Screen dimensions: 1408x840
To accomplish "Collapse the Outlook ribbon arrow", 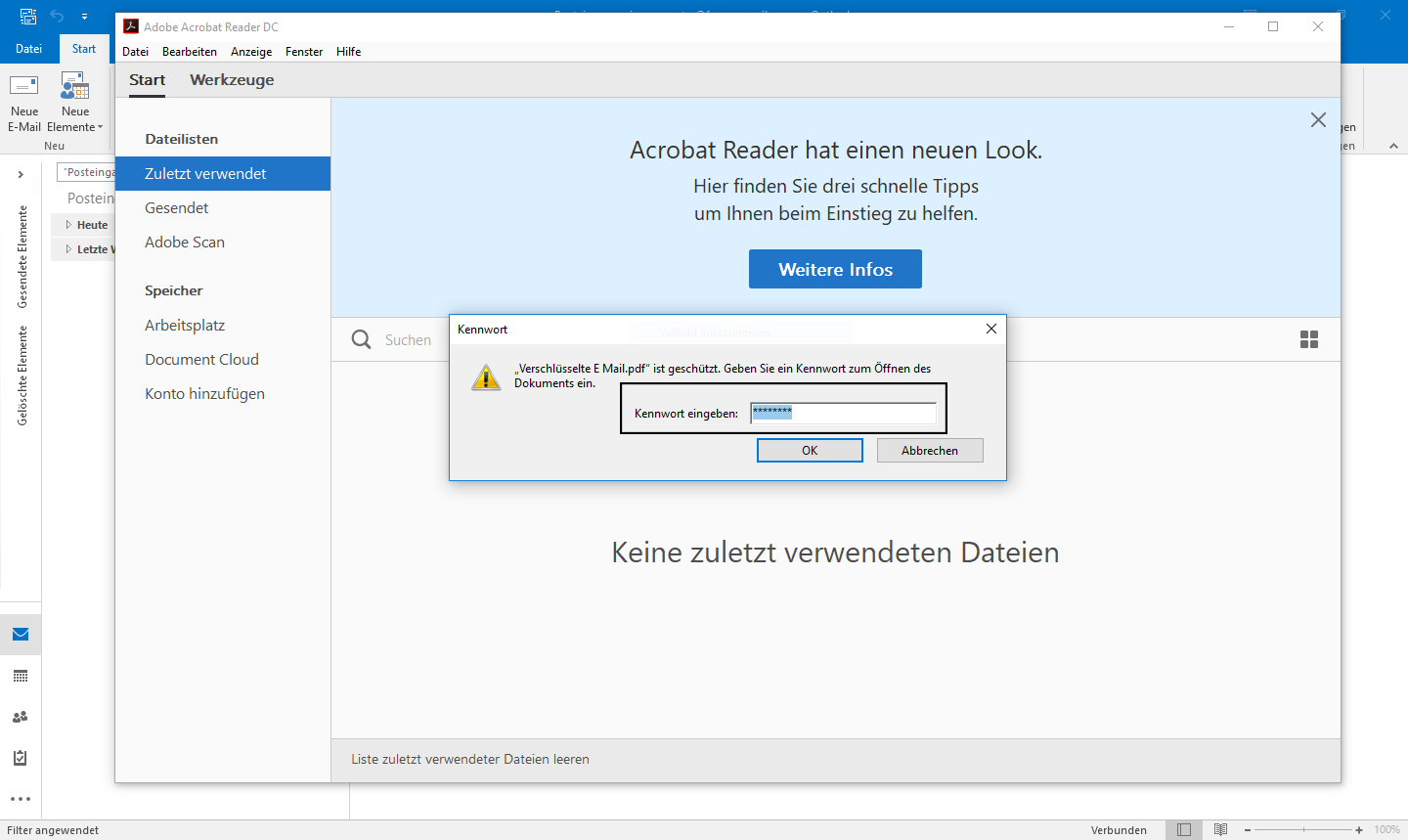I will pos(1393,146).
